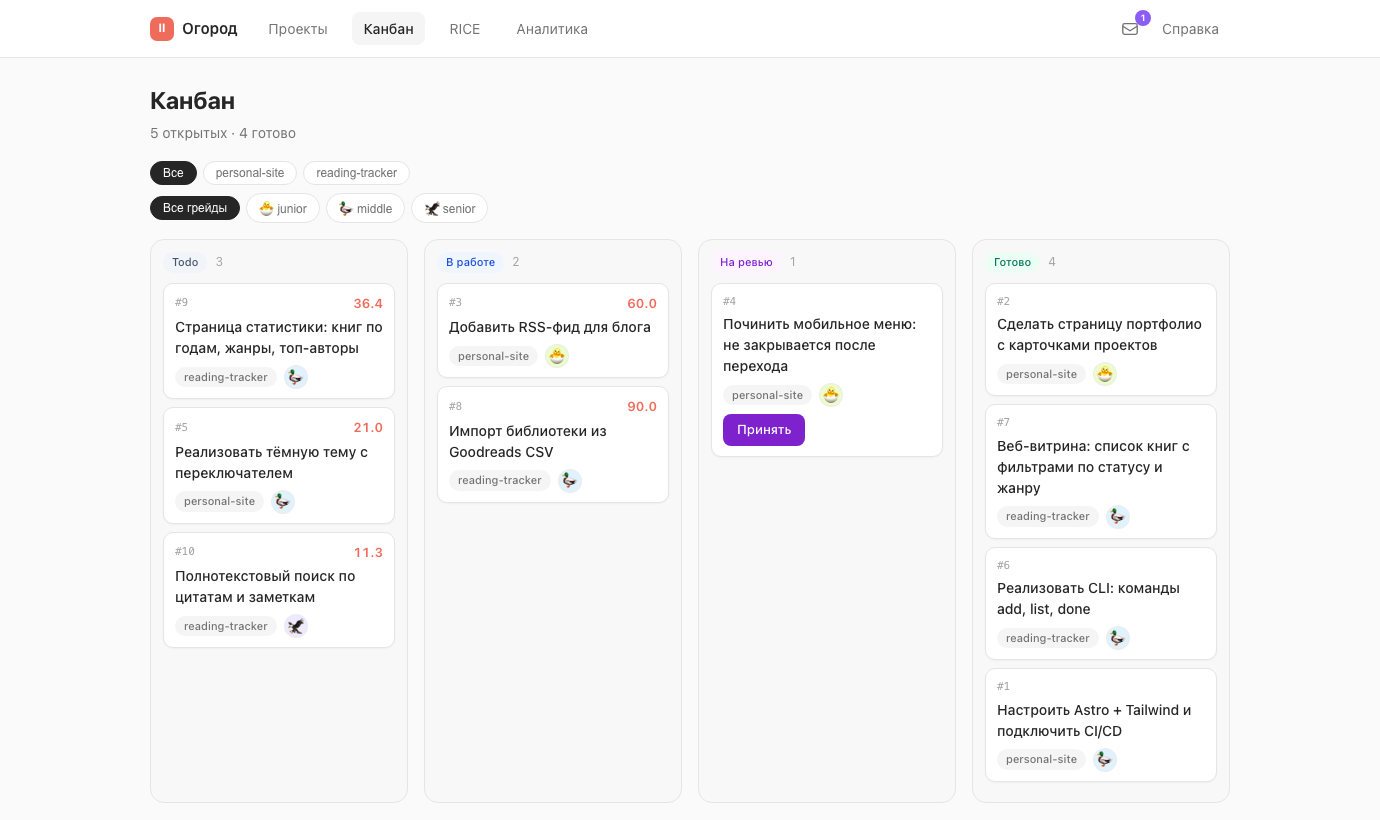Click RICE score 21.0 on card #5

[368, 427]
